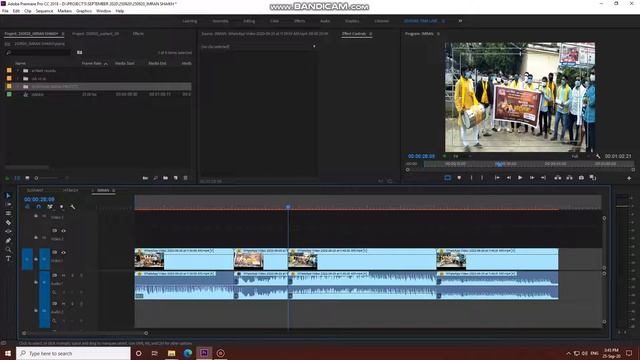Play the program monitor
Viewport: 640px width, 360px height.
click(520, 178)
